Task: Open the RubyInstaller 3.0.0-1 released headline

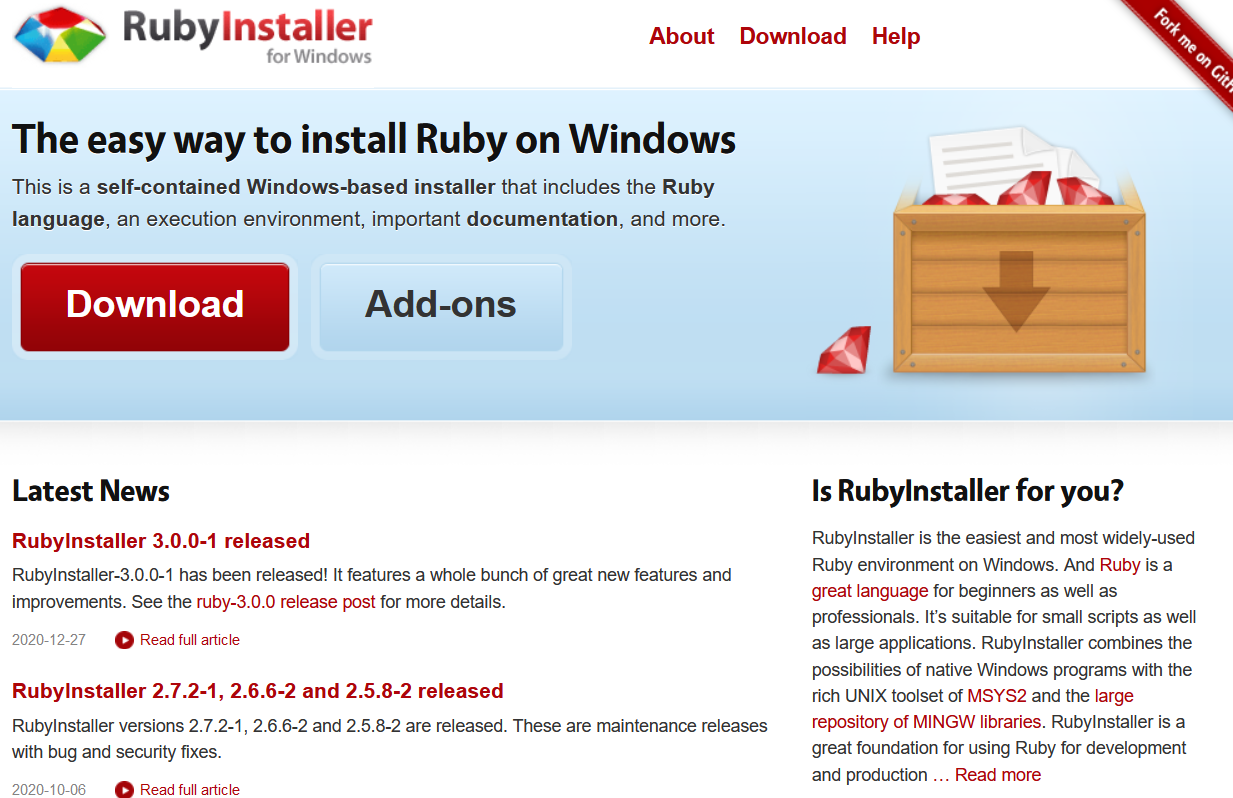Action: (159, 541)
